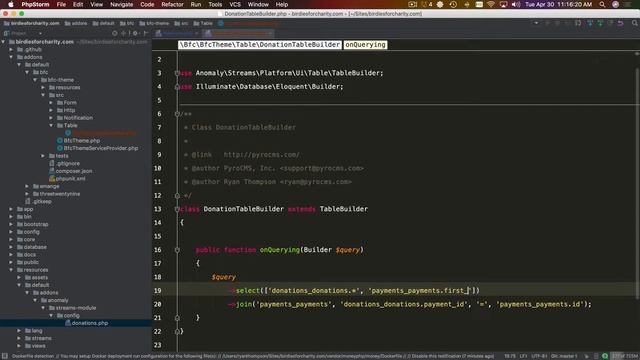Click UTF-8 encoding in status bar
Viewport: 640px width, 360px height.
pyautogui.click(x=539, y=356)
